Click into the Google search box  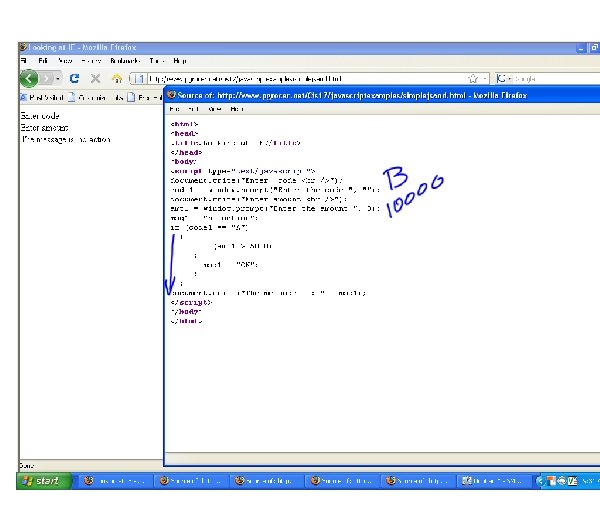coord(557,79)
